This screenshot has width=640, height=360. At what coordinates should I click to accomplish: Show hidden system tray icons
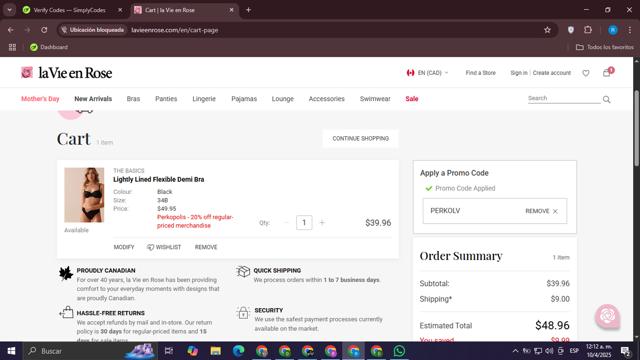(x=515, y=351)
